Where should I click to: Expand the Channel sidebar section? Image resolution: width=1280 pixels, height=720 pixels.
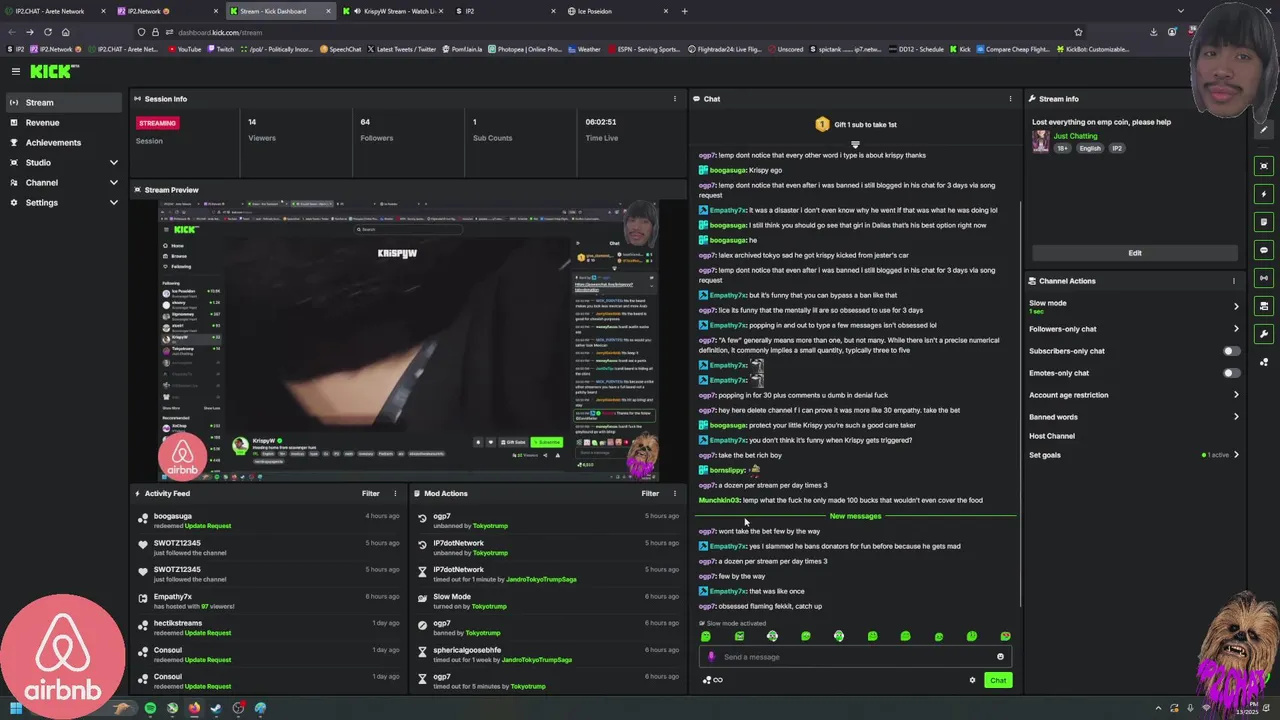64,182
